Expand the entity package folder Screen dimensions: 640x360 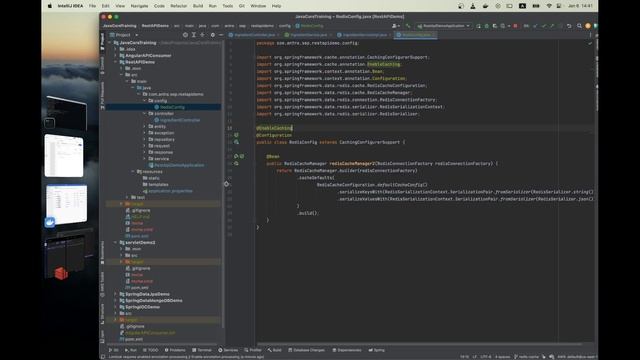coord(144,127)
